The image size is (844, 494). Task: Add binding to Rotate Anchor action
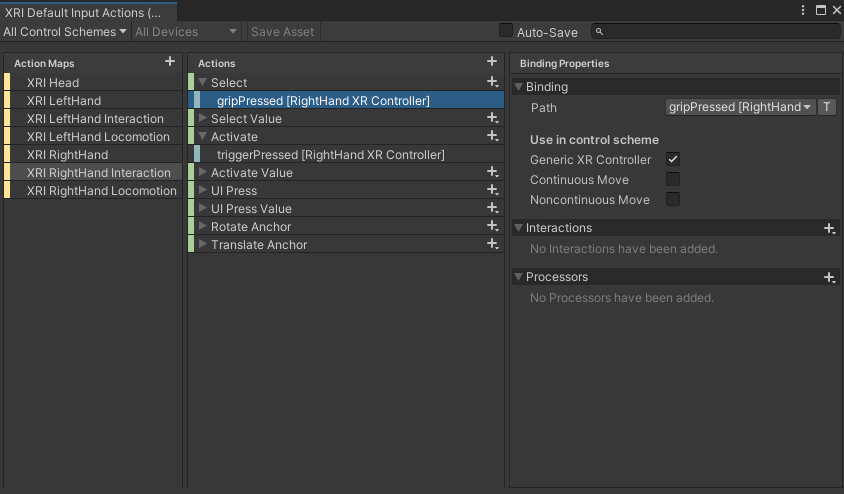(x=493, y=226)
